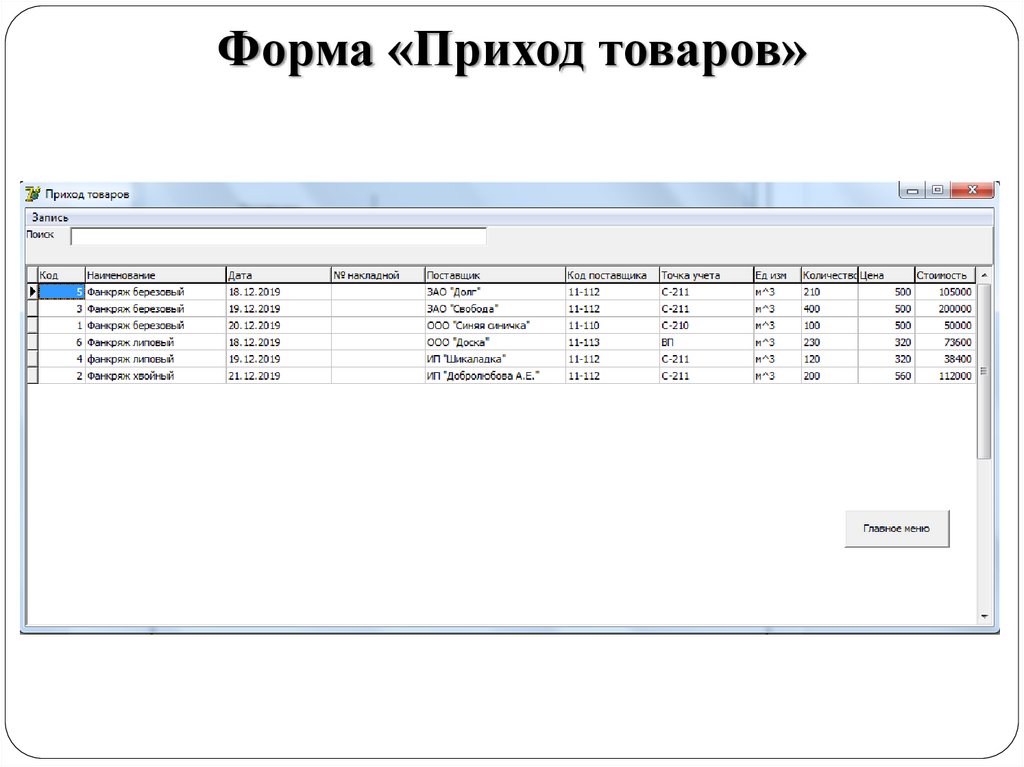The width and height of the screenshot is (1024, 767).
Task: Click the Delphi app icon in title bar
Action: tap(33, 193)
